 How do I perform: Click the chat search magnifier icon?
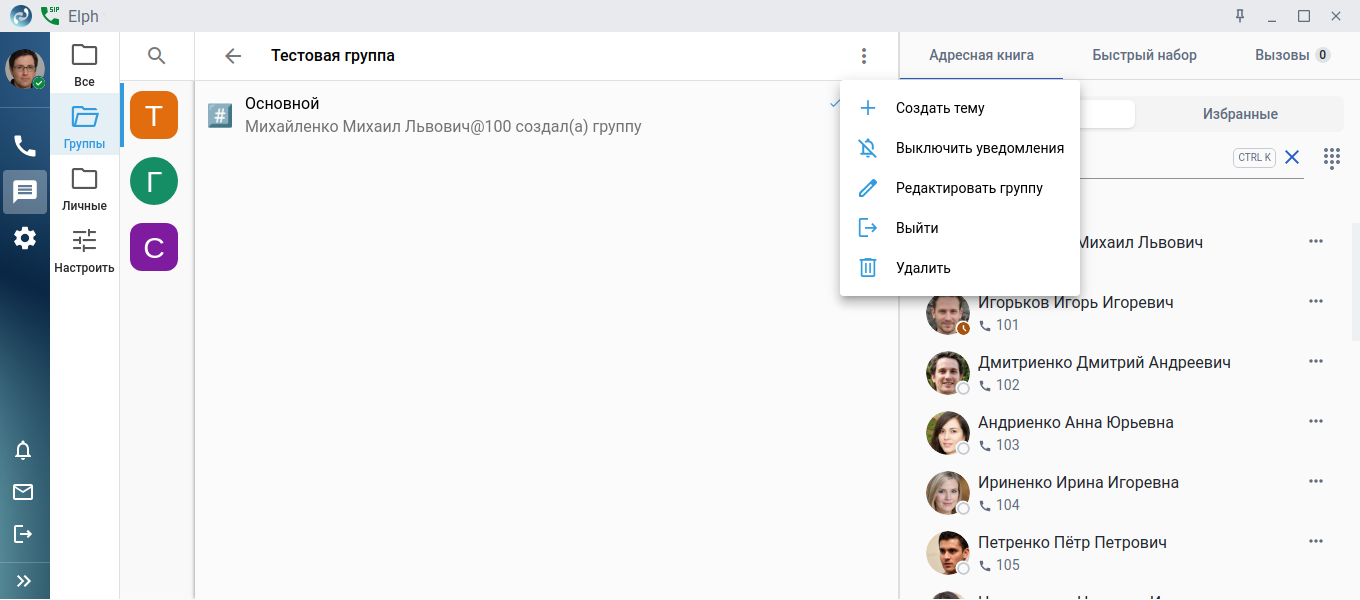(x=156, y=56)
